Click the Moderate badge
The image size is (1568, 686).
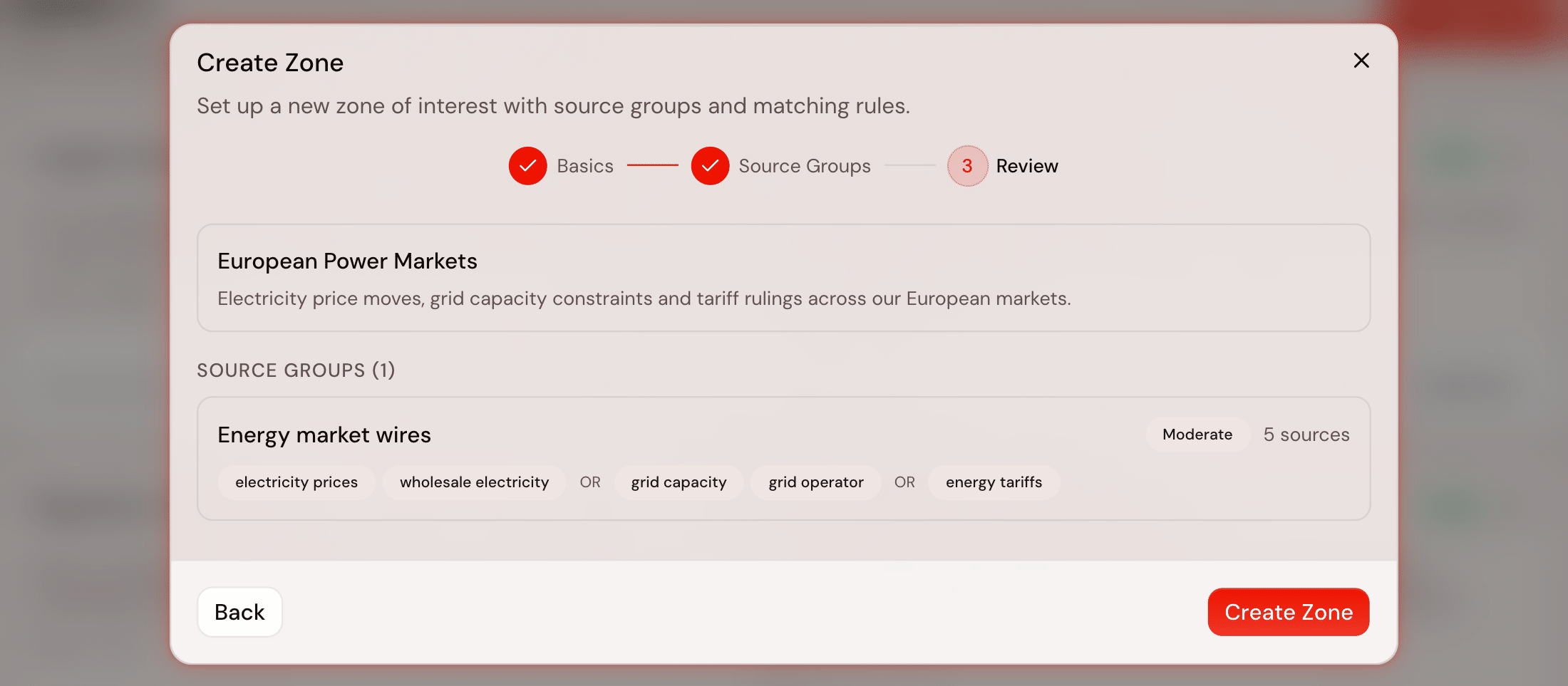(1197, 435)
